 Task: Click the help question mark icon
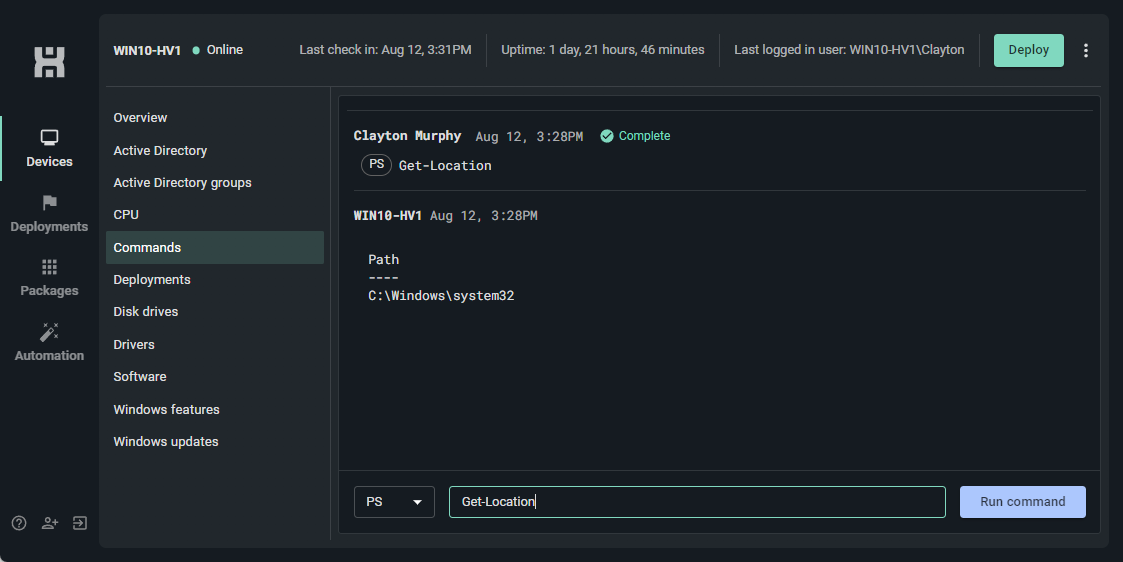point(19,523)
